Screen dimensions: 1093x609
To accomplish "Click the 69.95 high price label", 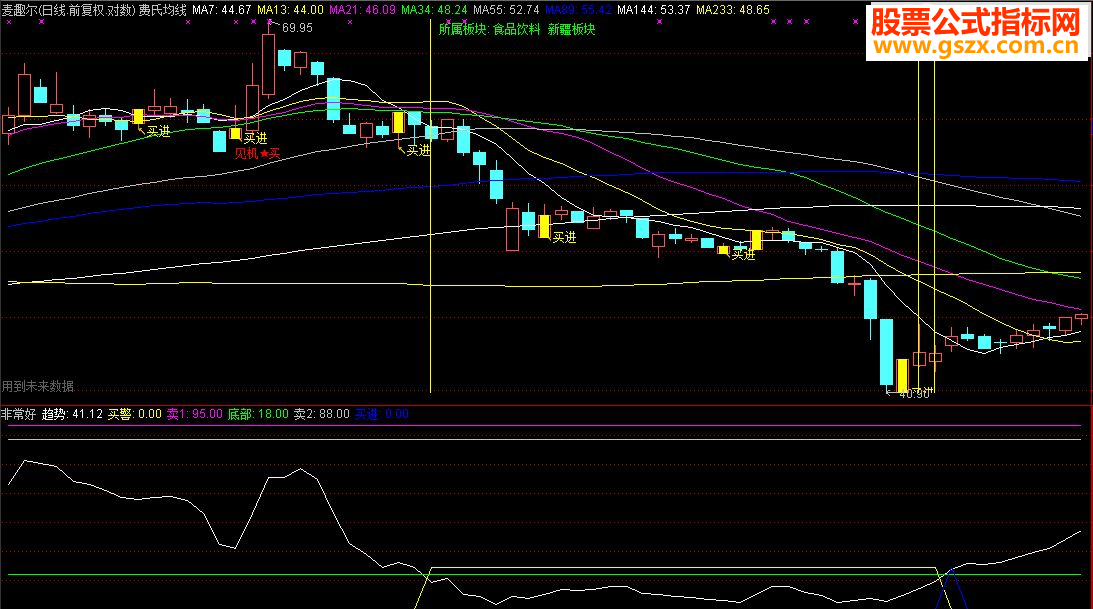I will (x=298, y=28).
